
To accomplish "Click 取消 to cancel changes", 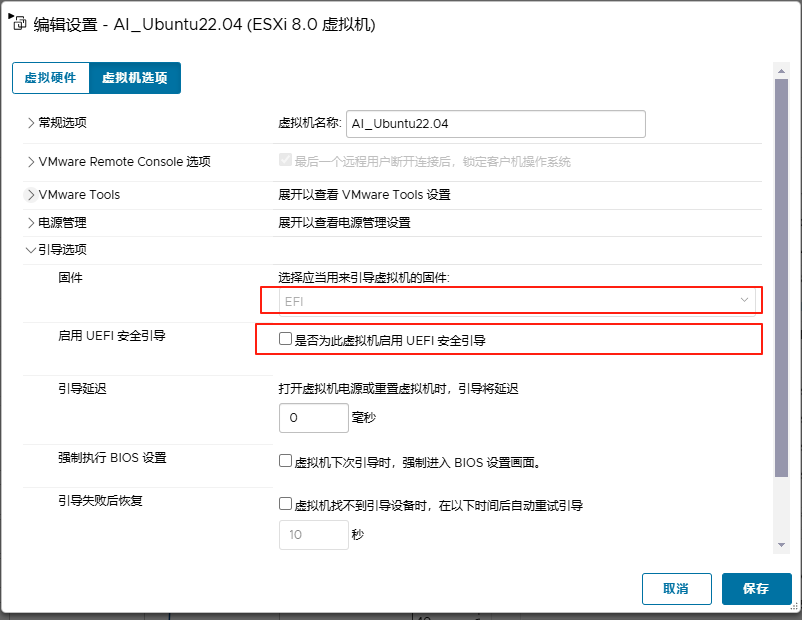I will point(676,589).
